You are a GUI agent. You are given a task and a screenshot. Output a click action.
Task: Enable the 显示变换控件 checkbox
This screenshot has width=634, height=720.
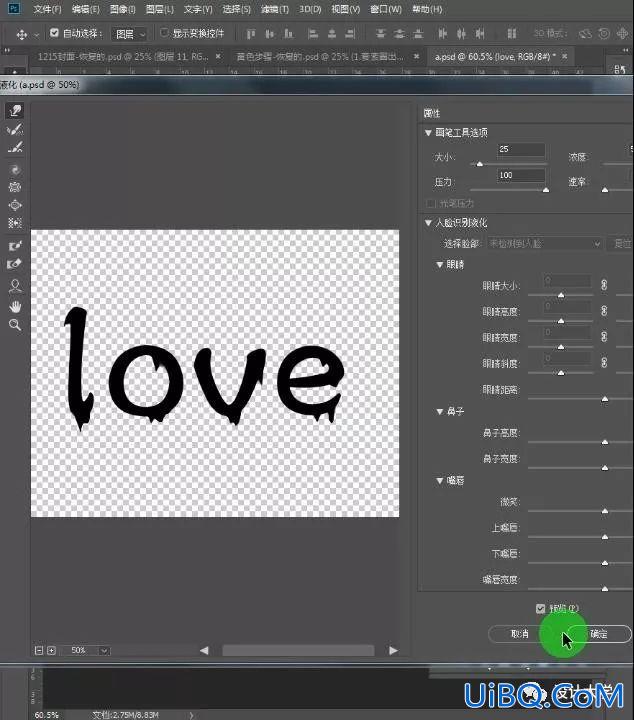coord(164,33)
